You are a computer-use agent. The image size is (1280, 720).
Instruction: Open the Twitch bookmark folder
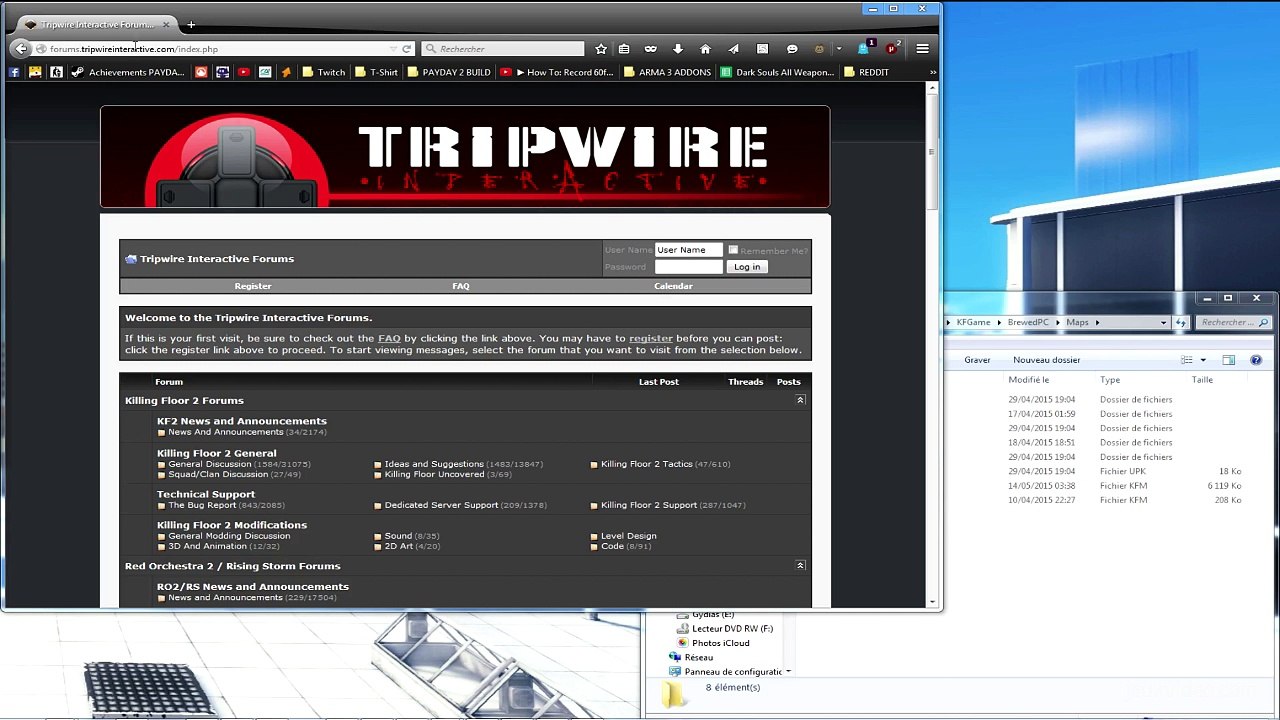323,72
